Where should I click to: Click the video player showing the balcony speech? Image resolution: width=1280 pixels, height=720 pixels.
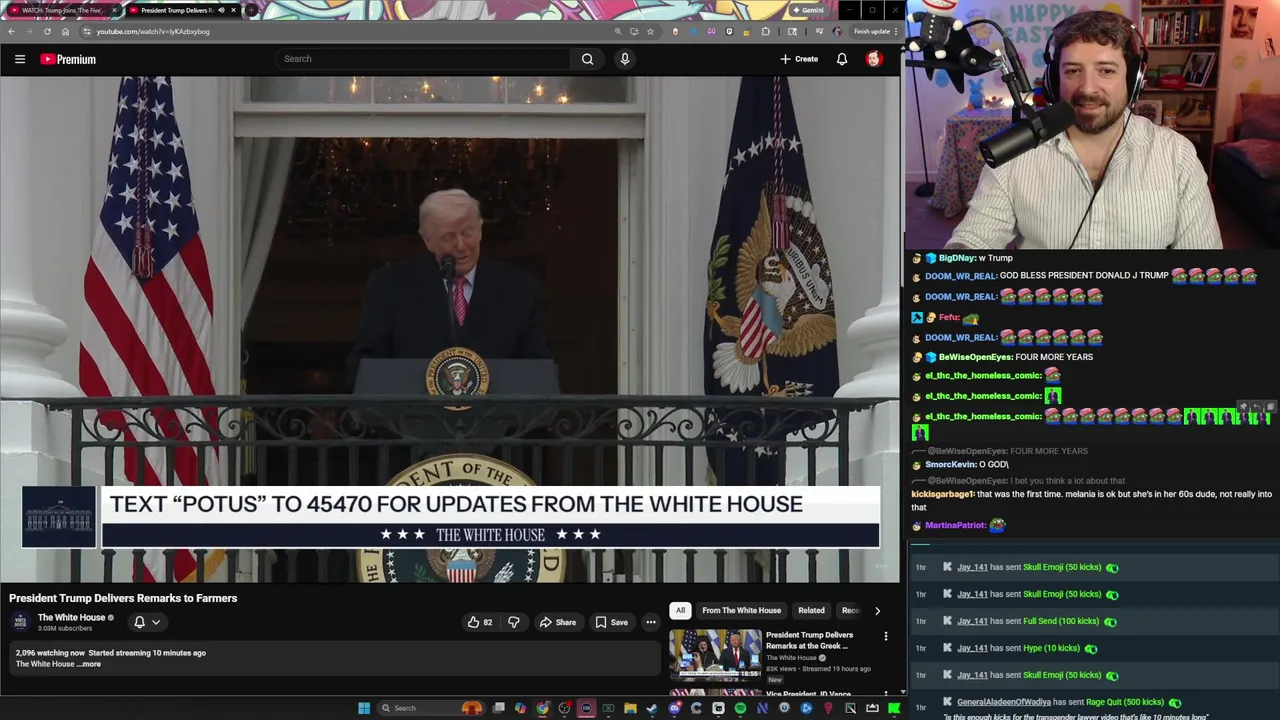point(450,328)
